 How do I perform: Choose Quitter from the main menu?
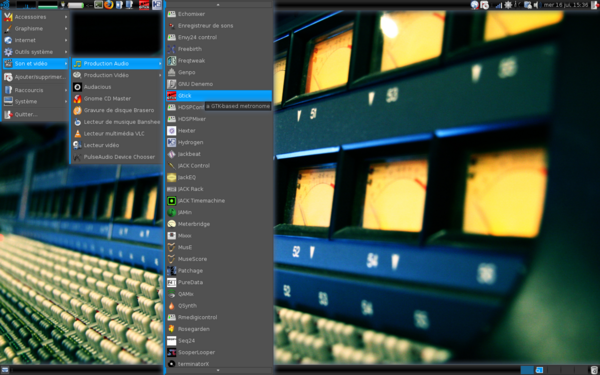(x=36, y=114)
